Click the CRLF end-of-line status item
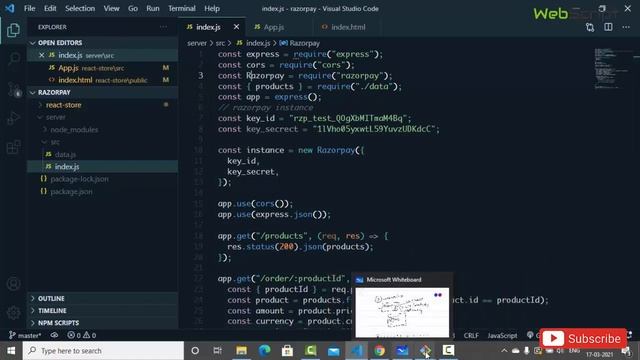The height and width of the screenshot is (360, 640). [x=471, y=335]
